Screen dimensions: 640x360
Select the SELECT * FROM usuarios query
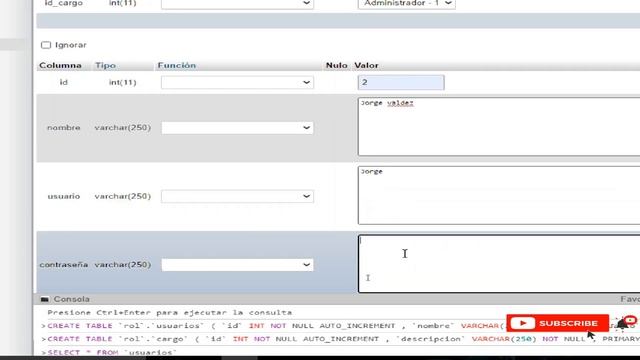[x=112, y=352]
